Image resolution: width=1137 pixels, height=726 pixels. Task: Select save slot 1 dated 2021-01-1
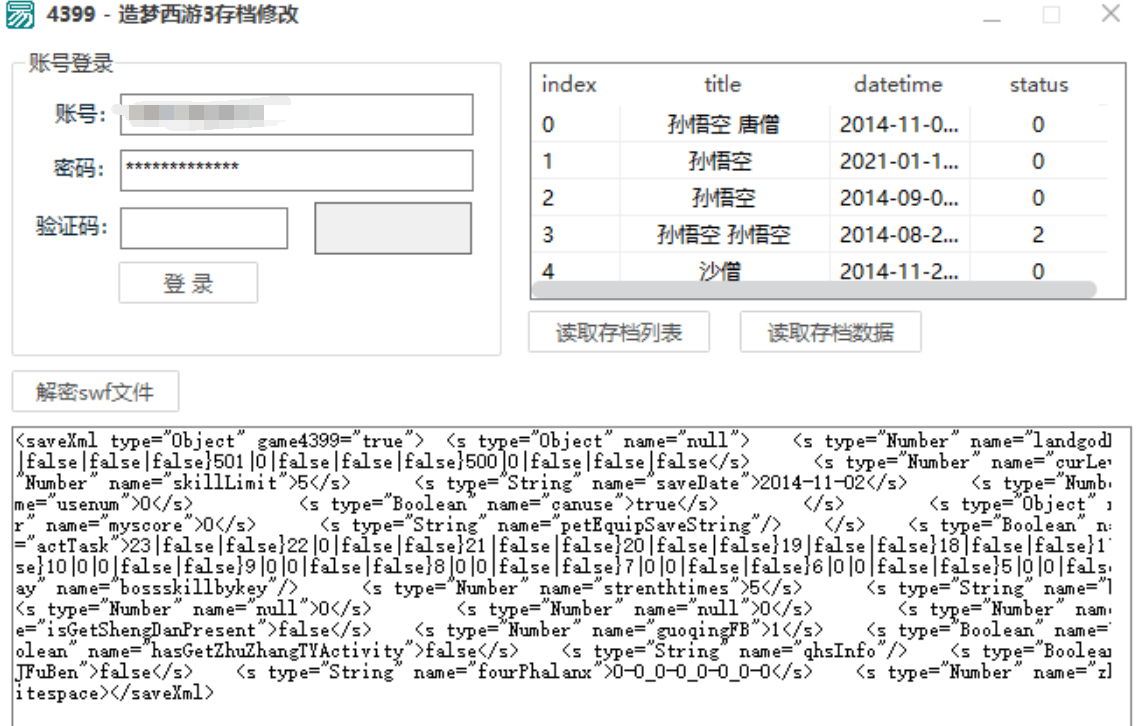point(722,161)
